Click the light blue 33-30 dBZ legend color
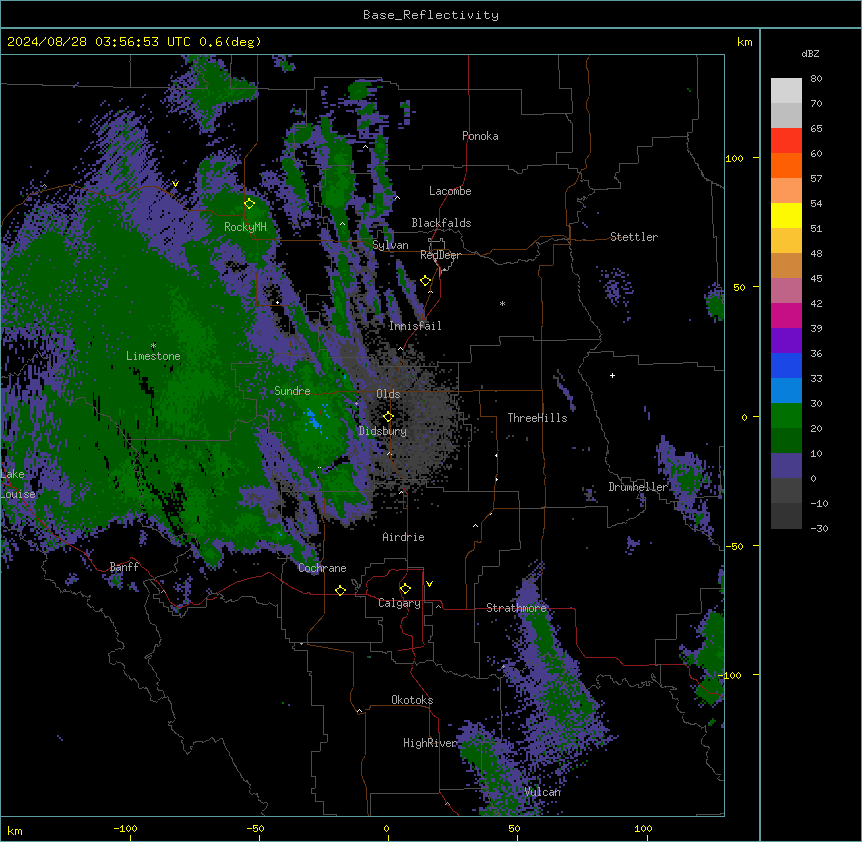This screenshot has width=862, height=842. click(x=786, y=391)
